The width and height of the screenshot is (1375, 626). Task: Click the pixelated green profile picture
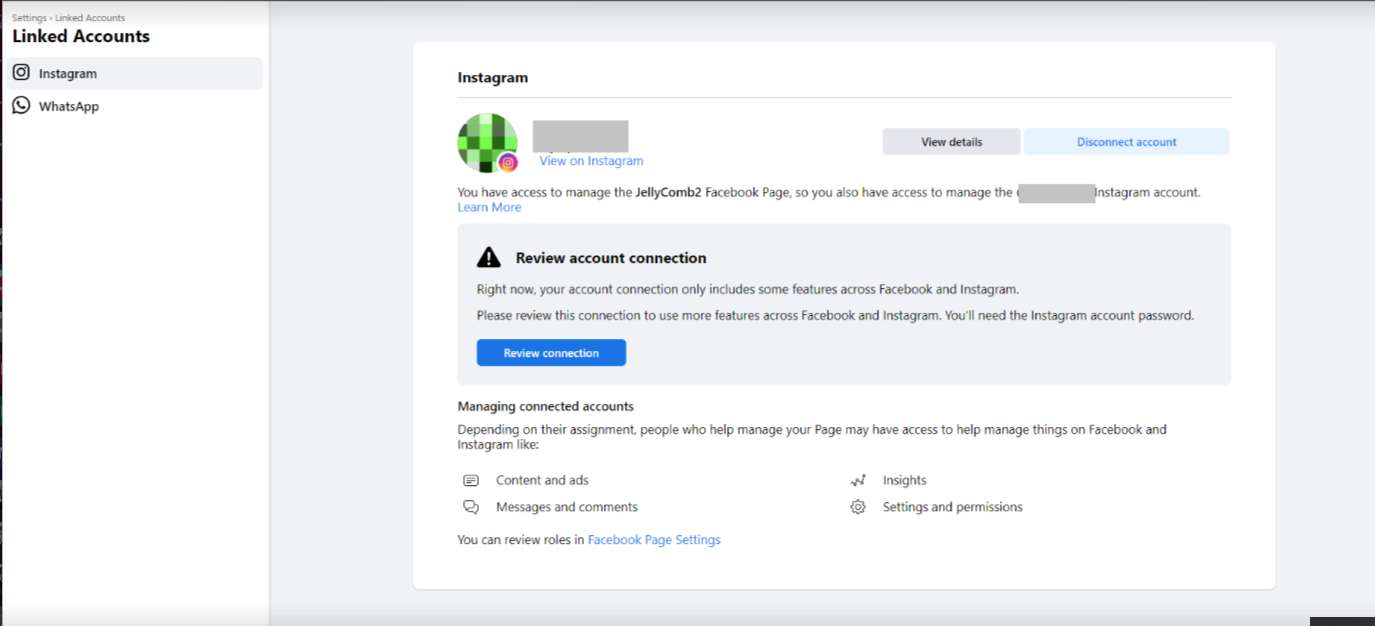(485, 140)
